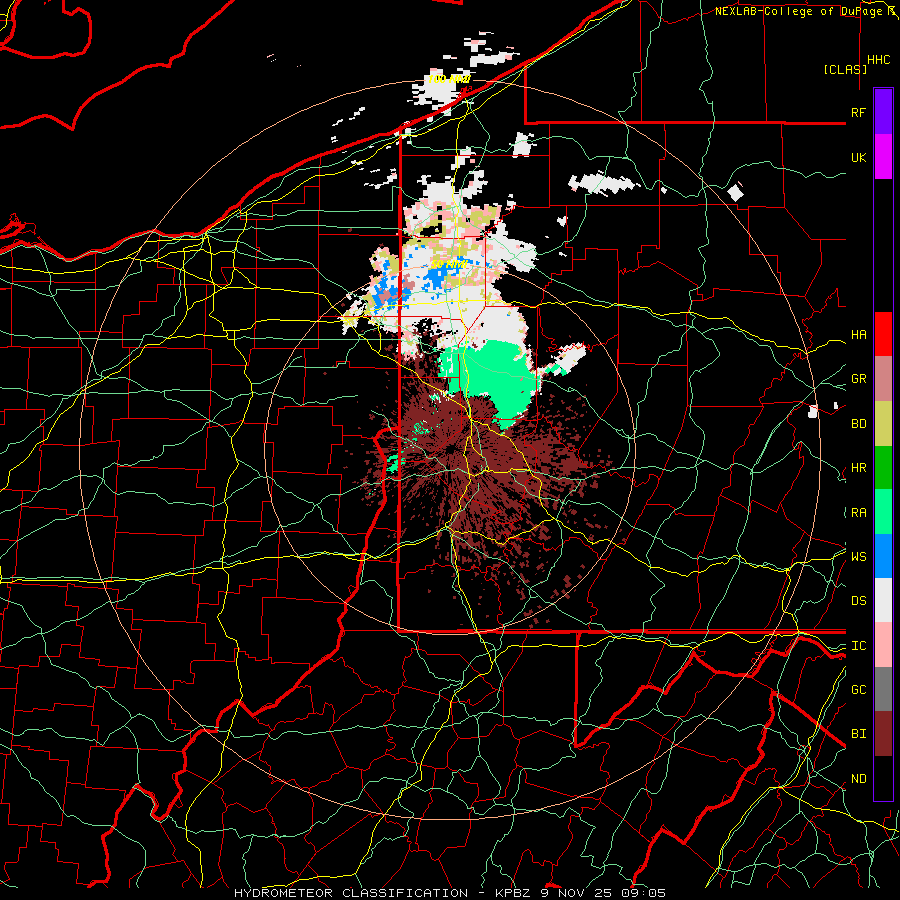Click the 'DS' legend label
900x900 pixels.
coord(858,600)
